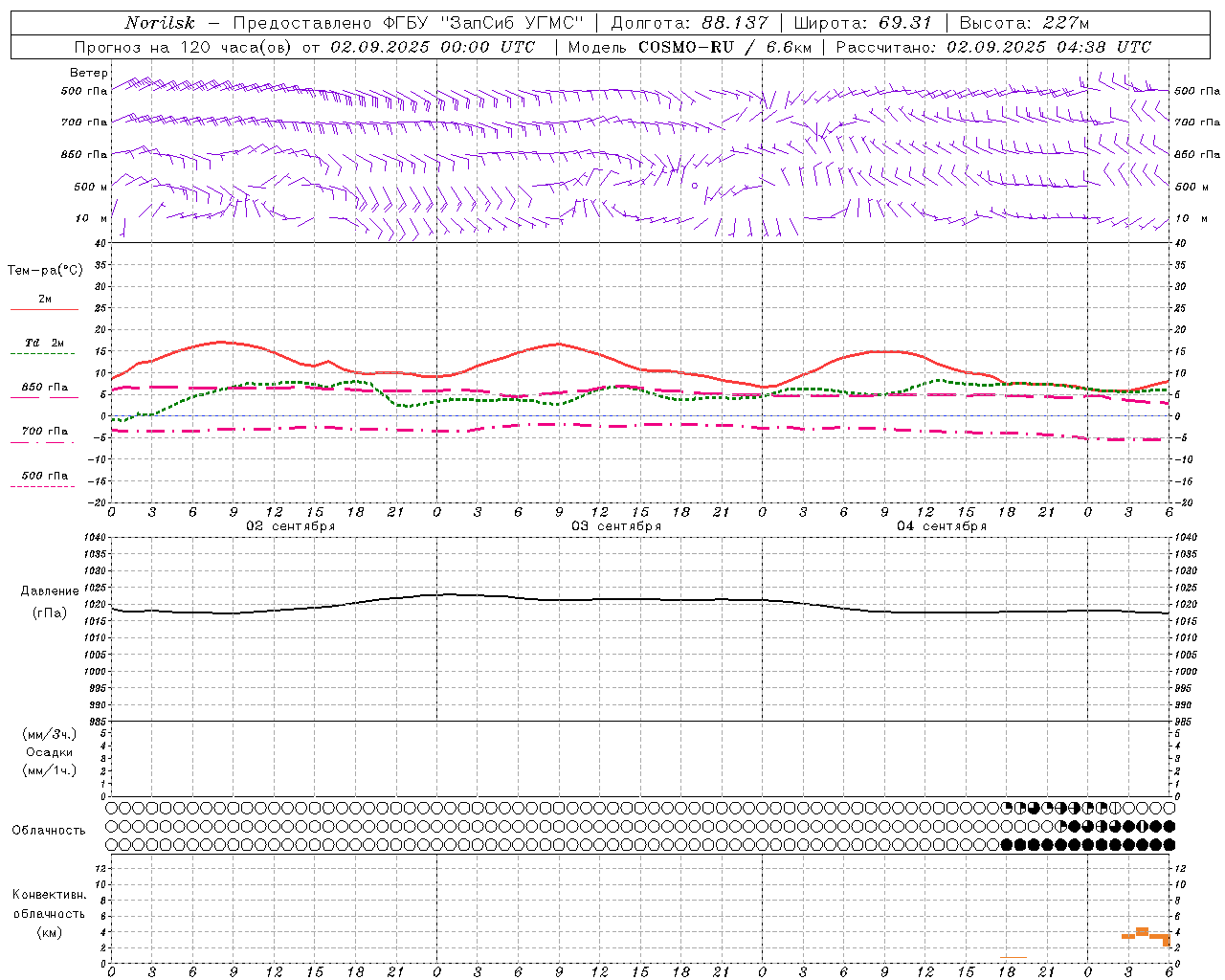The height and width of the screenshot is (980, 1225).
Task: Click the "850 гПа" temperature legend entry
Action: 45,388
